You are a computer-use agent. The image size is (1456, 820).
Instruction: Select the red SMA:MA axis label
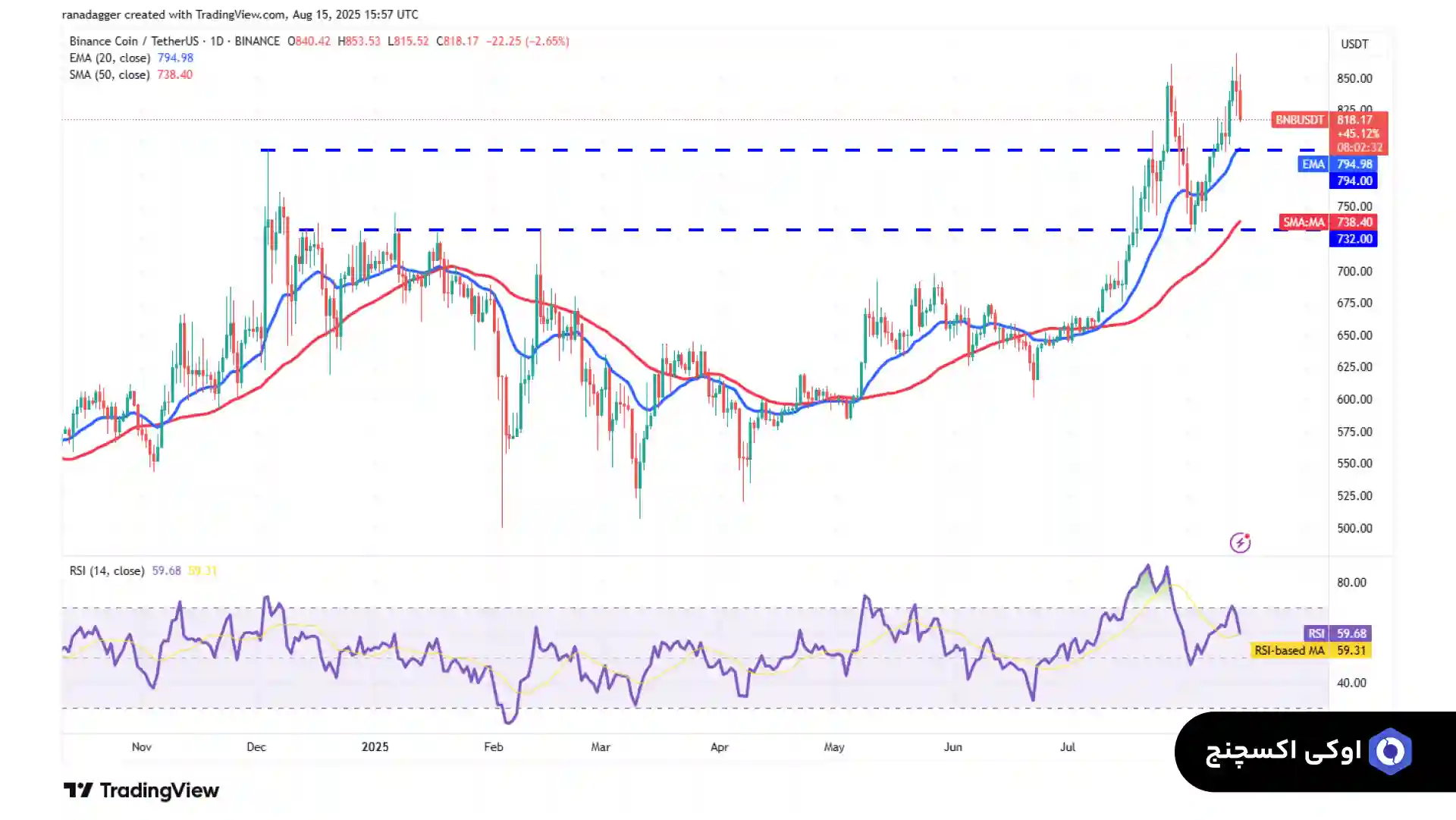click(x=1304, y=222)
